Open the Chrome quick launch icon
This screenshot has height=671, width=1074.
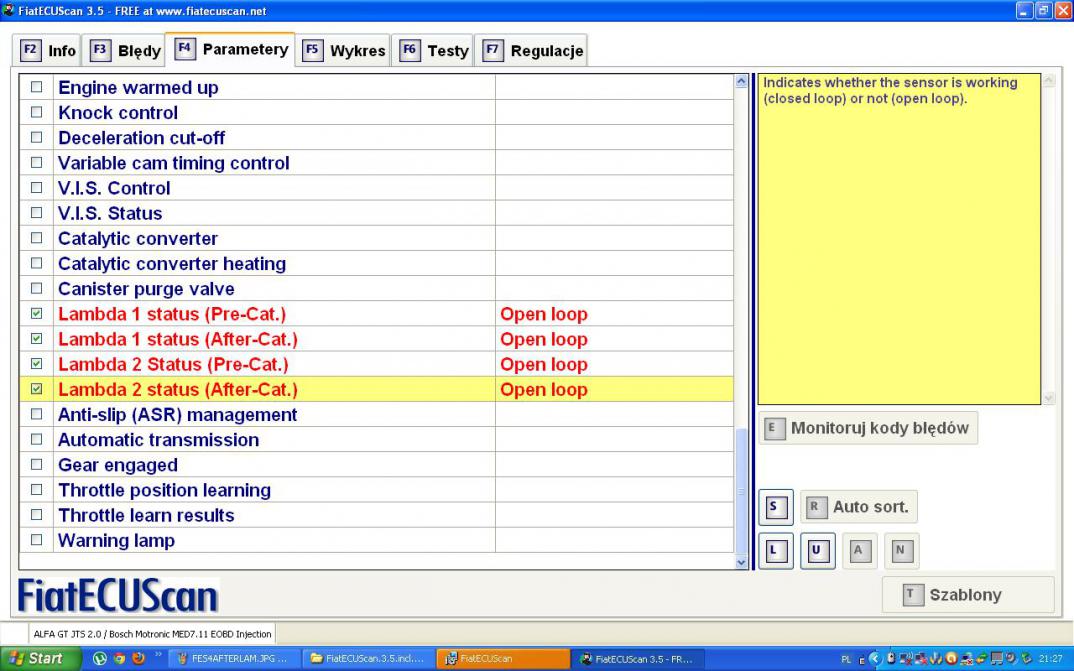pyautogui.click(x=119, y=659)
